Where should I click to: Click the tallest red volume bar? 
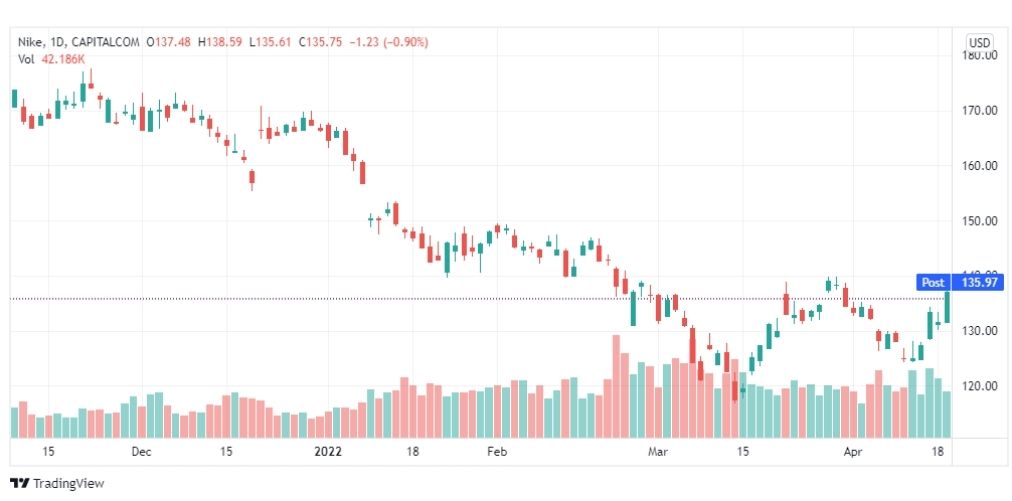click(x=616, y=387)
